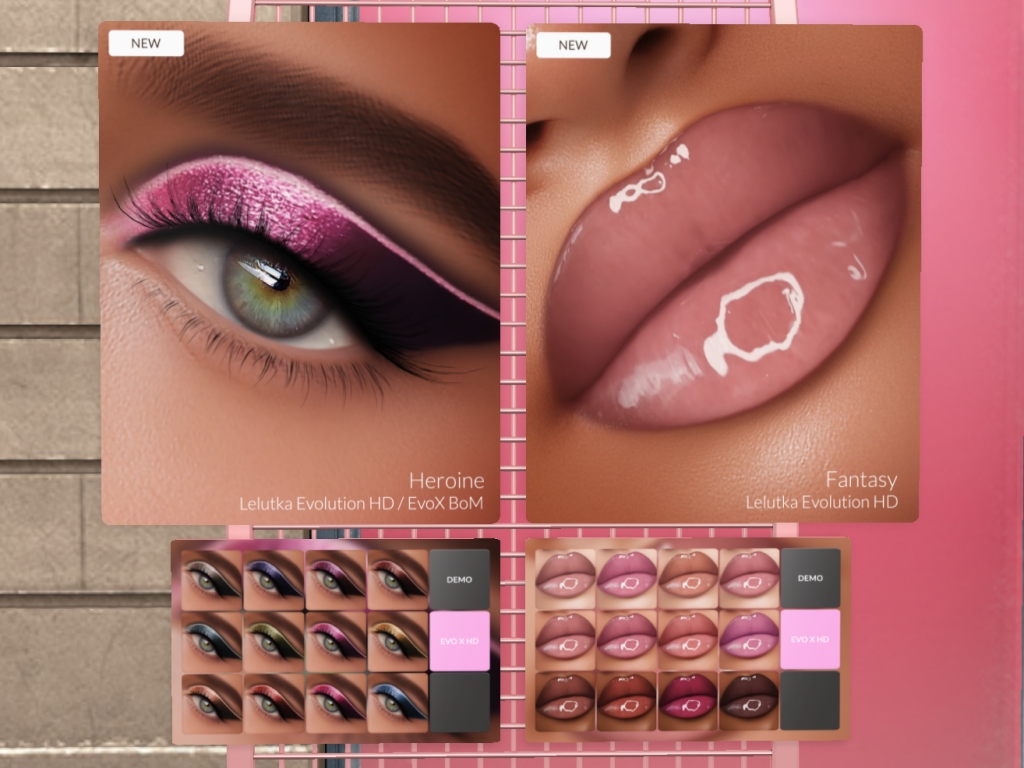Click the NEW badge on Fantasy poster
This screenshot has height=768, width=1024.
click(x=573, y=45)
